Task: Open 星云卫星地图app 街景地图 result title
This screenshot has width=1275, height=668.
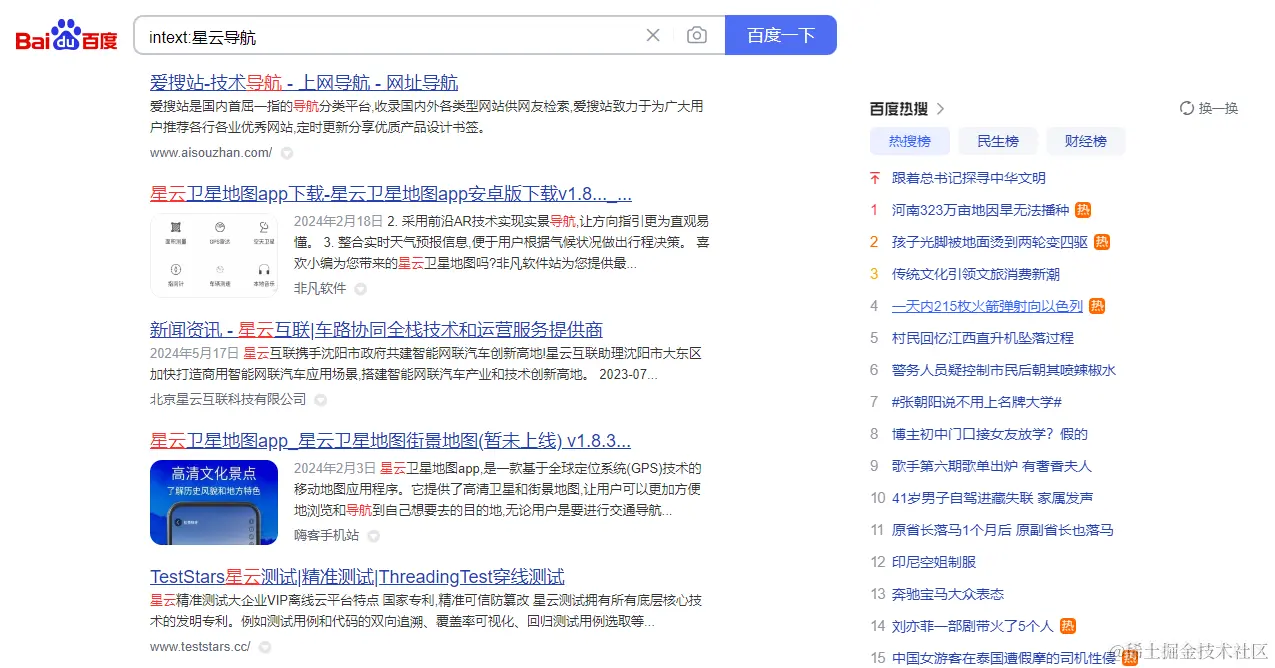Action: point(391,441)
